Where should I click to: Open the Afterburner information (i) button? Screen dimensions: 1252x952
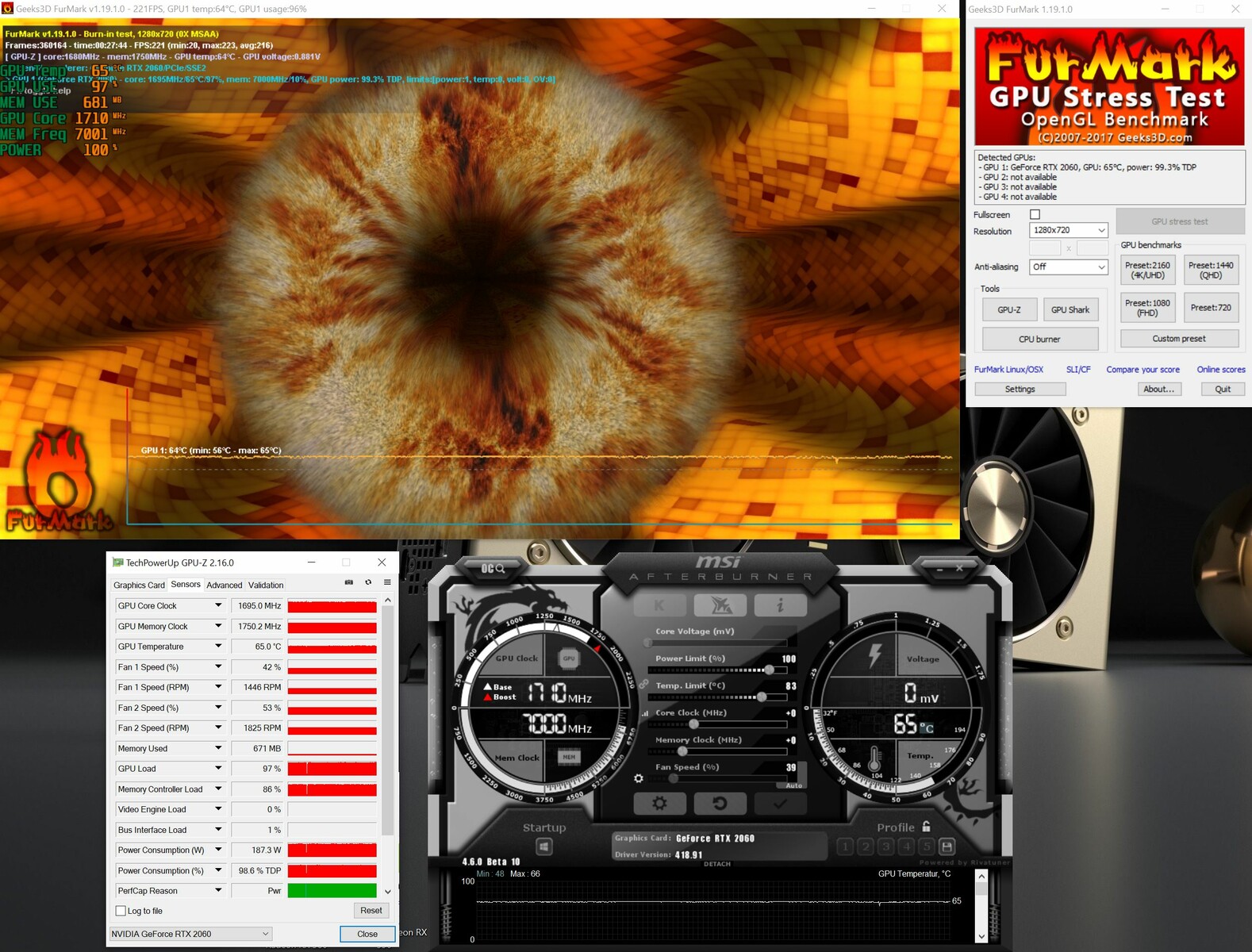click(781, 605)
